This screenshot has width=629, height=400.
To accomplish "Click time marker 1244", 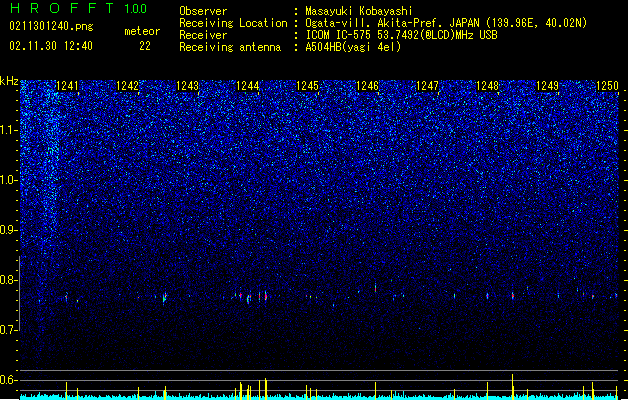I will (248, 86).
